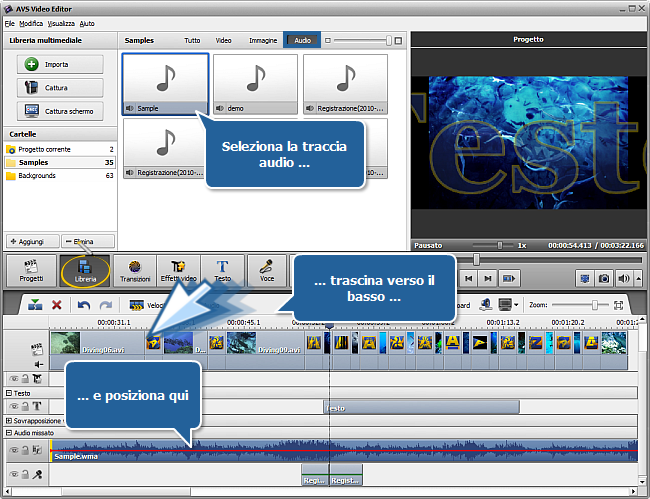Toggle visibility eye on the Testo track
Image resolution: width=650 pixels, height=499 pixels.
pyautogui.click(x=15, y=407)
